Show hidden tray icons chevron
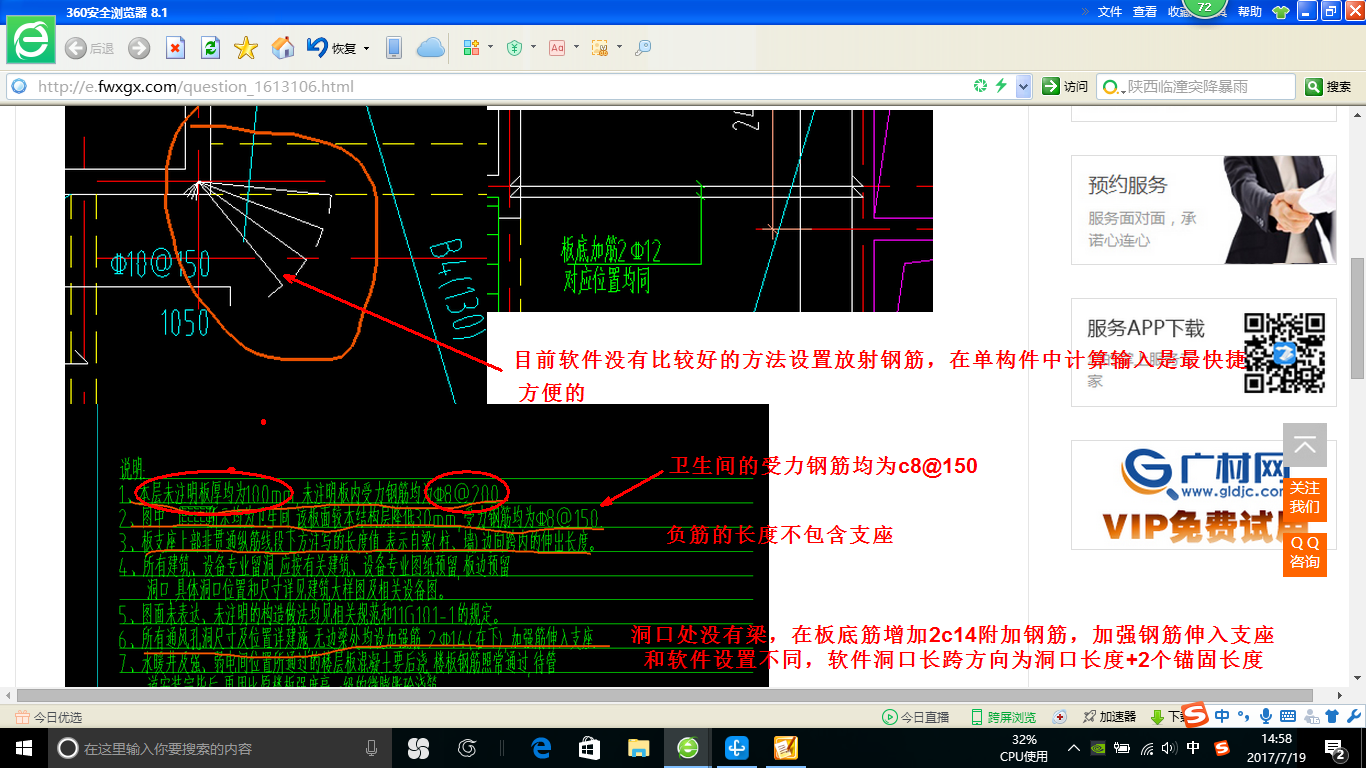1366x768 pixels. 1074,748
